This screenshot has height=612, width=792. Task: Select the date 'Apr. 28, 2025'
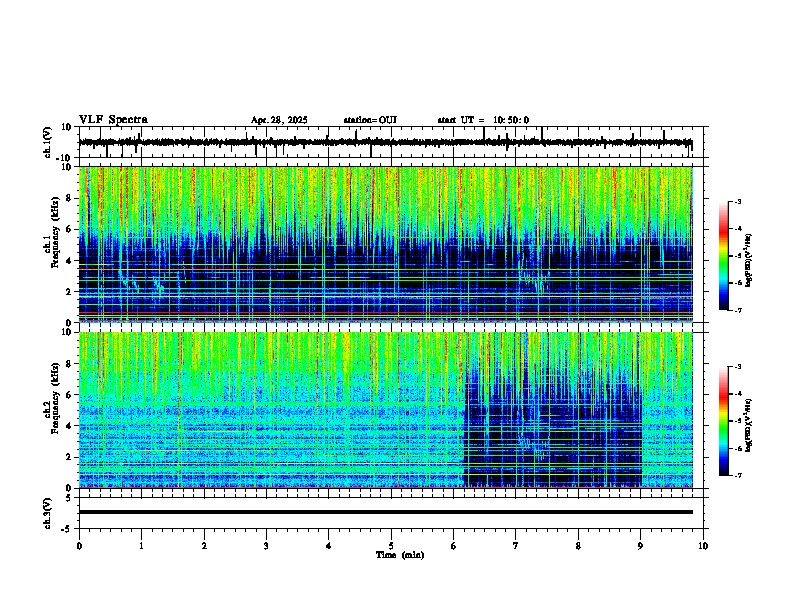[279, 120]
